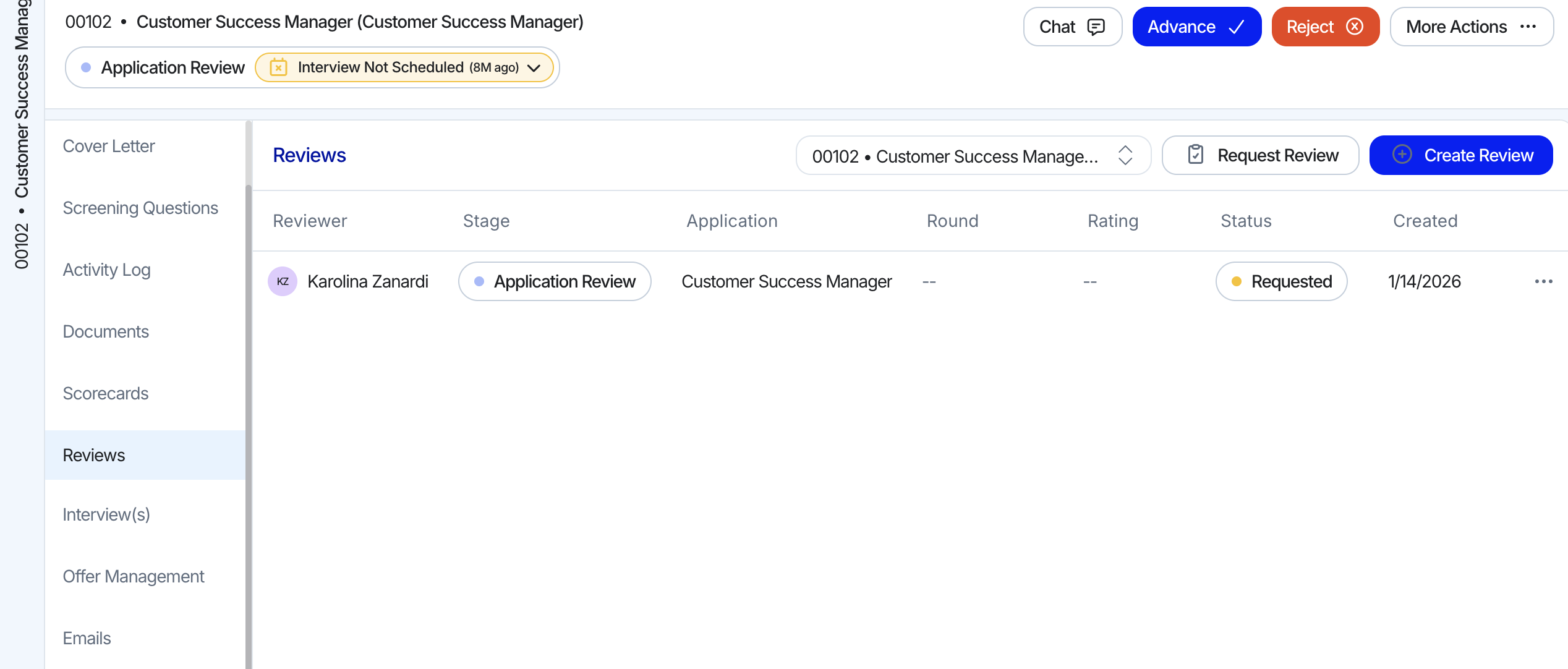
Task: Switch to the Activity Log section
Action: pos(106,270)
